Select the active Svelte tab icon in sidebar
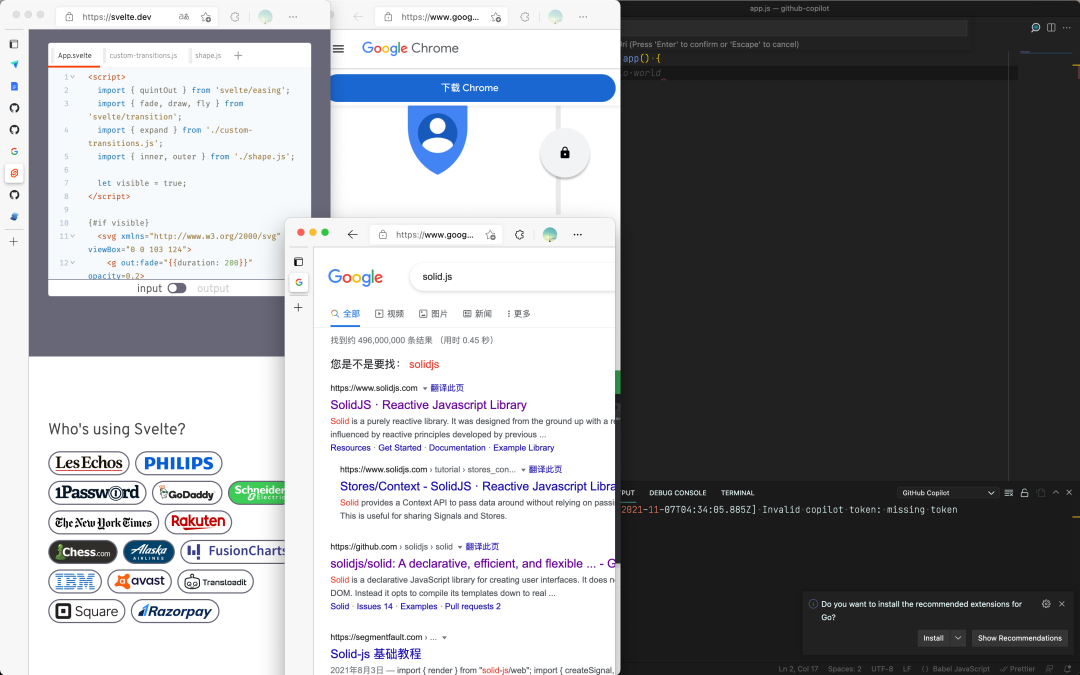 click(x=14, y=173)
